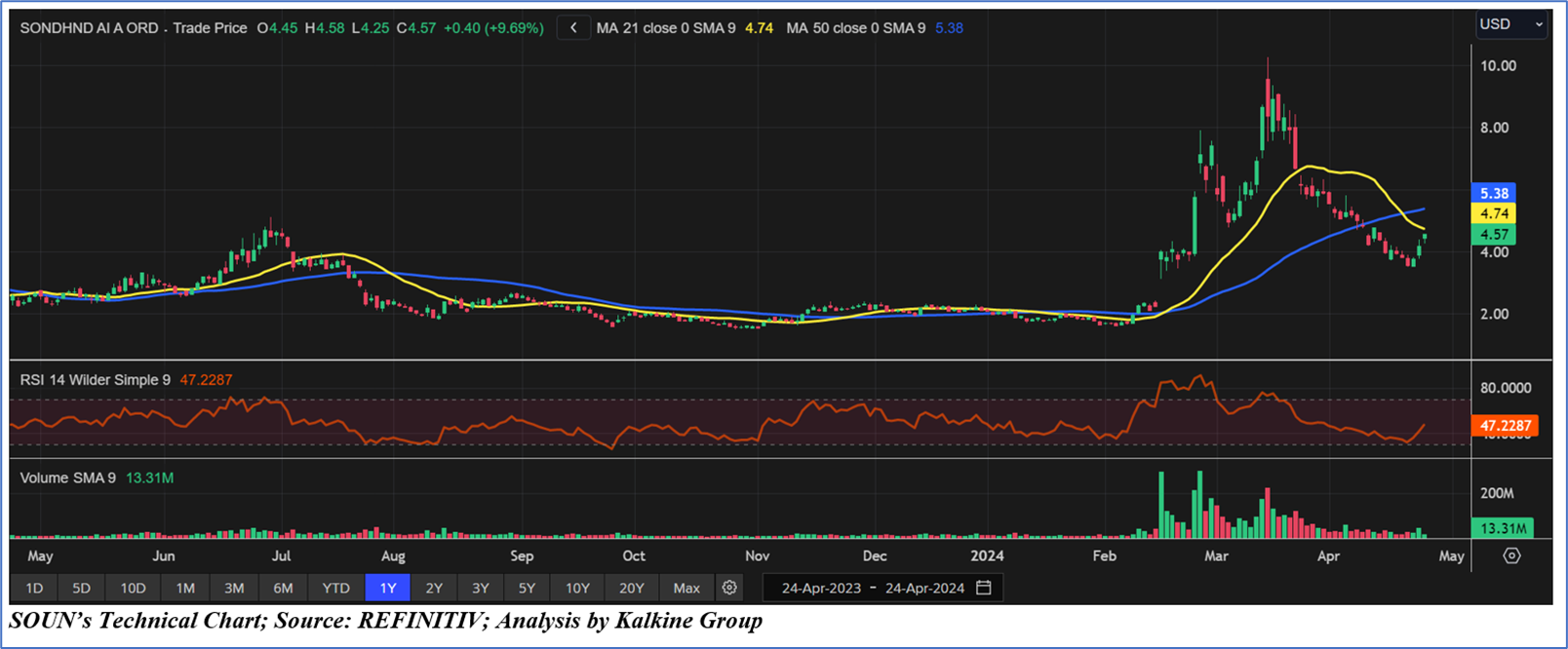
Task: Click the MA 50 close 0 SMA 9 label
Action: [856, 28]
